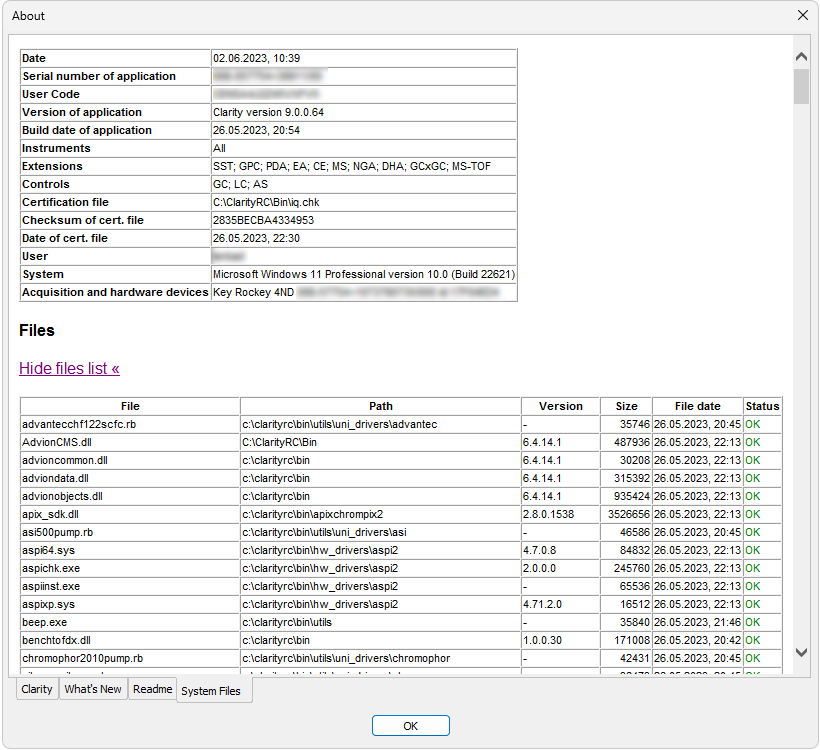Click aspixp.sys version 4.71.2.0
Image resolution: width=820 pixels, height=750 pixels.
tap(542, 604)
